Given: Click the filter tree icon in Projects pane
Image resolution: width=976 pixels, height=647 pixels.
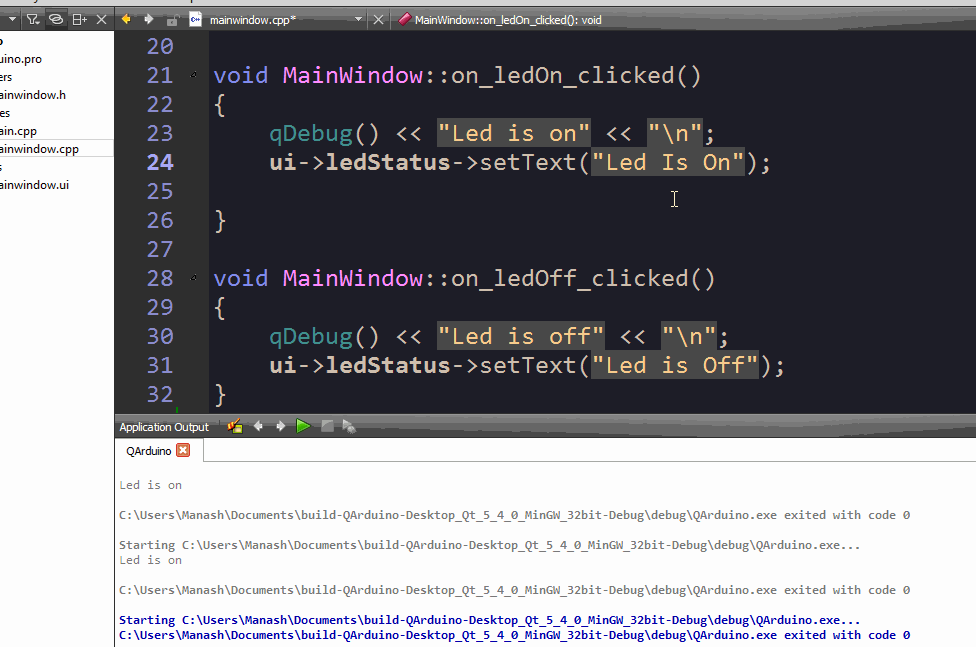Looking at the screenshot, I should (33, 18).
